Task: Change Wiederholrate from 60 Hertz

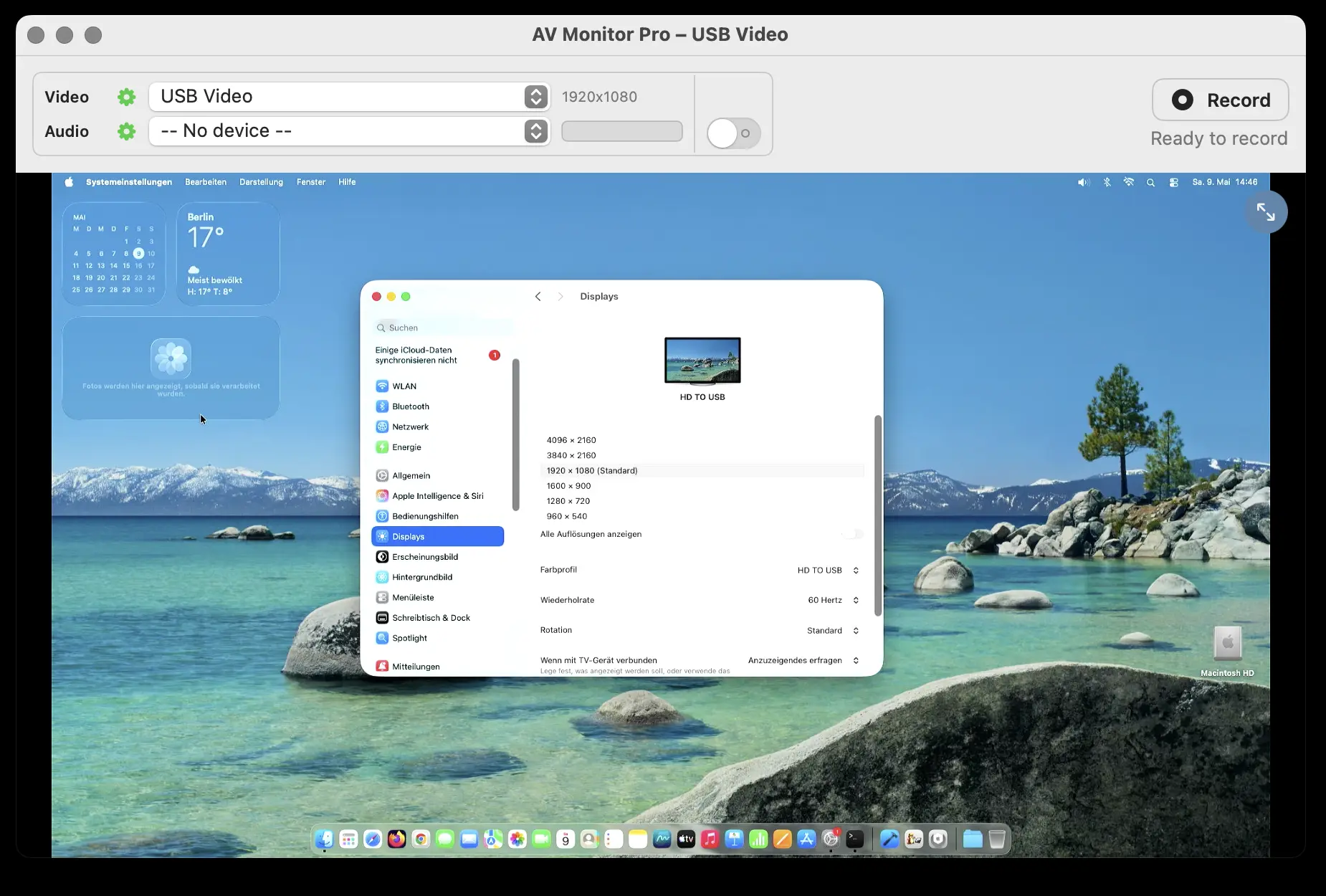Action: coord(833,601)
